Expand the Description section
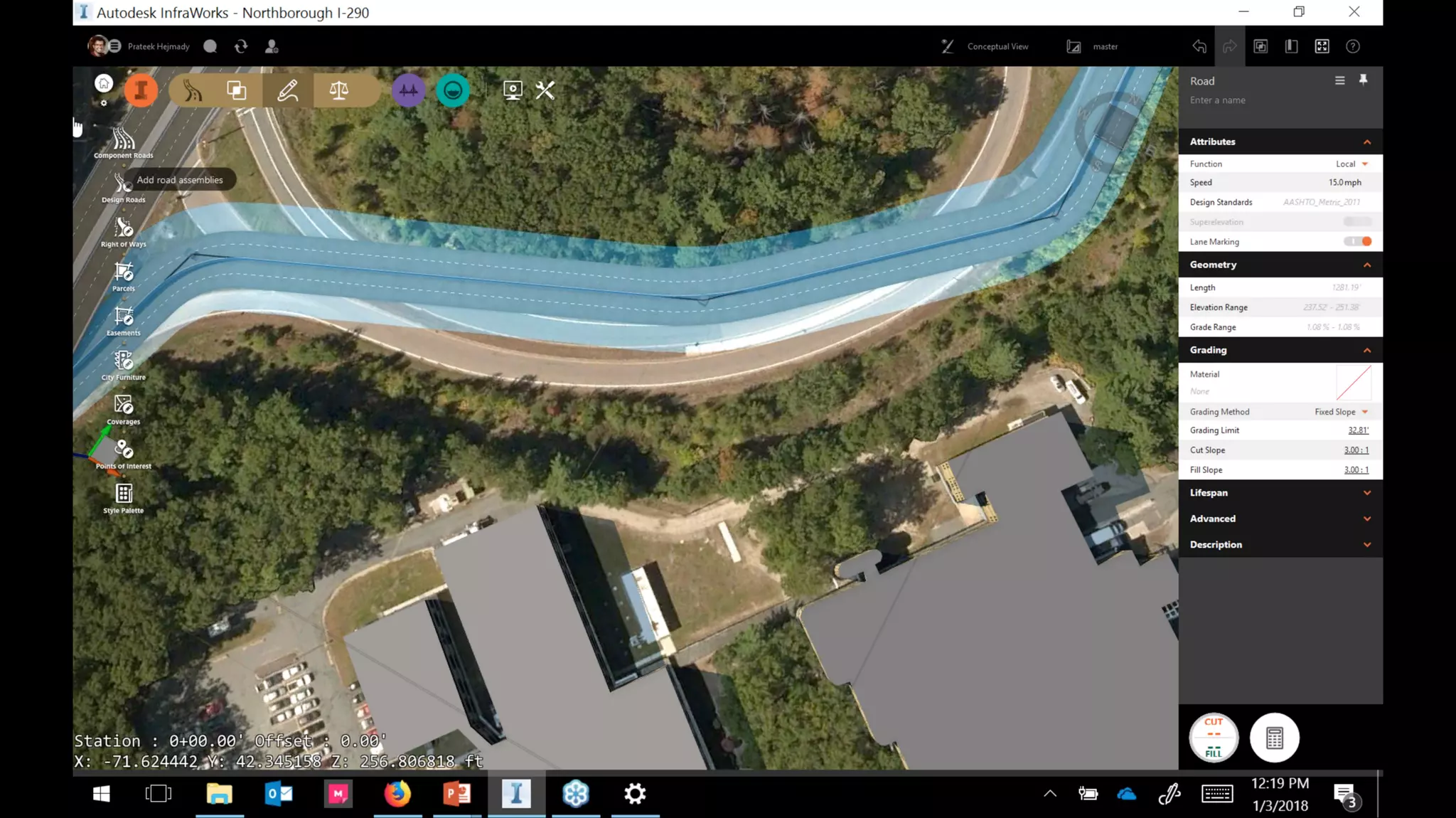This screenshot has height=818, width=1456. coord(1367,545)
